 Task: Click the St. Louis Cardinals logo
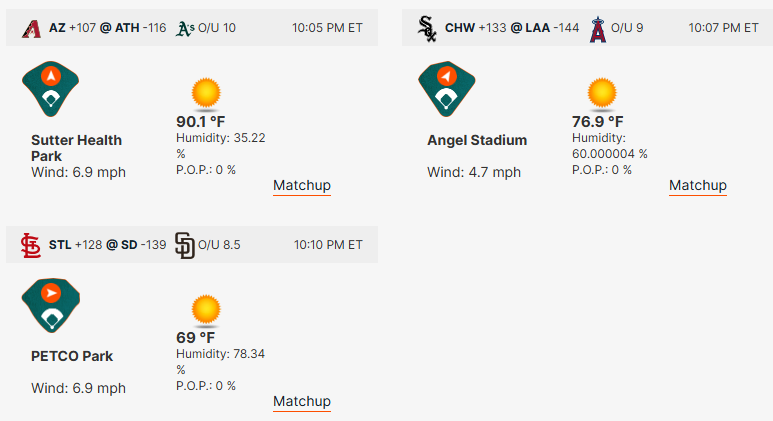click(x=31, y=246)
